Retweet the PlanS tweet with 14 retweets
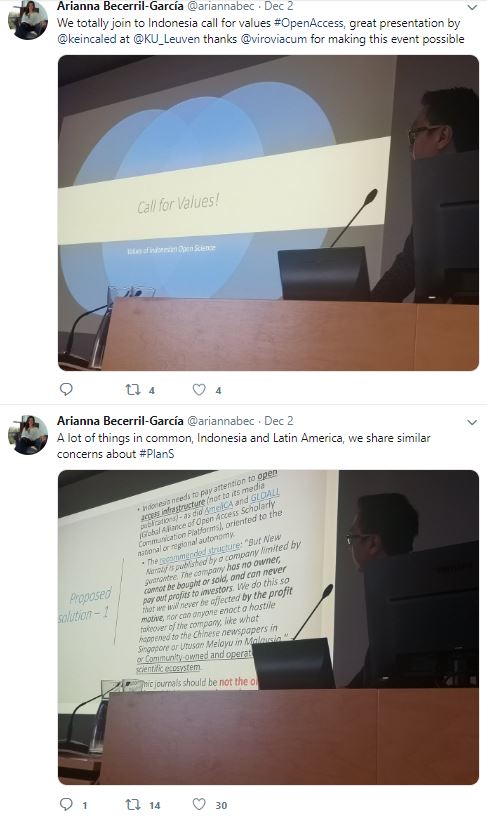 133,804
